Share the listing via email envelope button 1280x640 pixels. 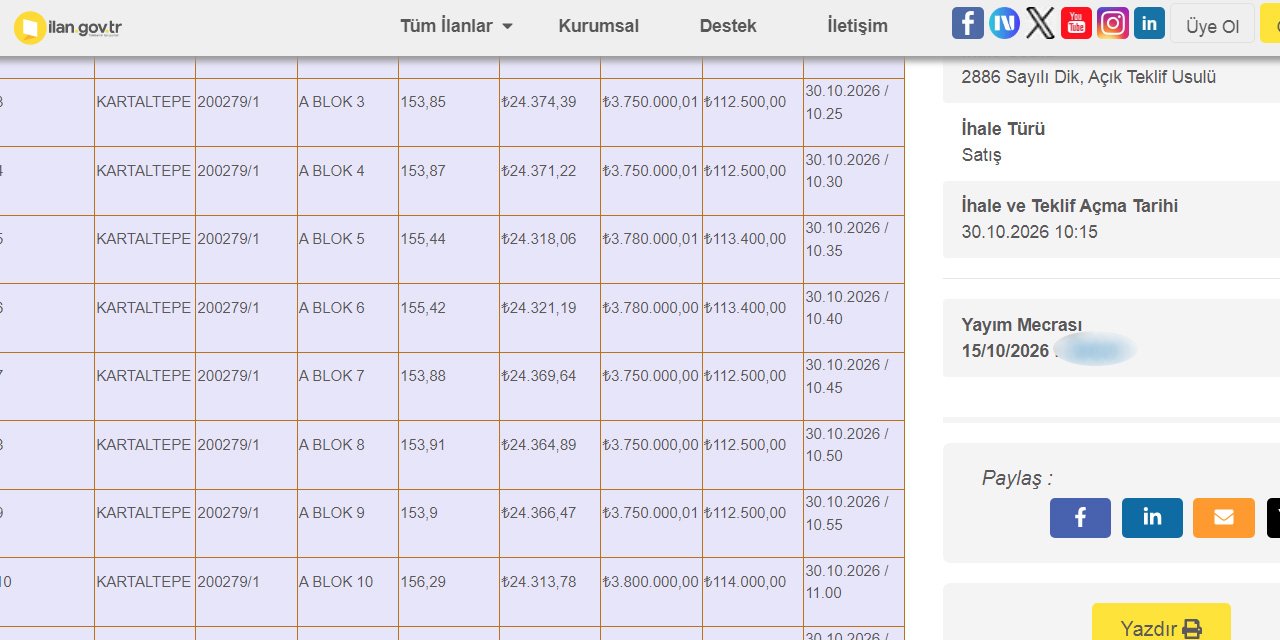click(x=1224, y=518)
